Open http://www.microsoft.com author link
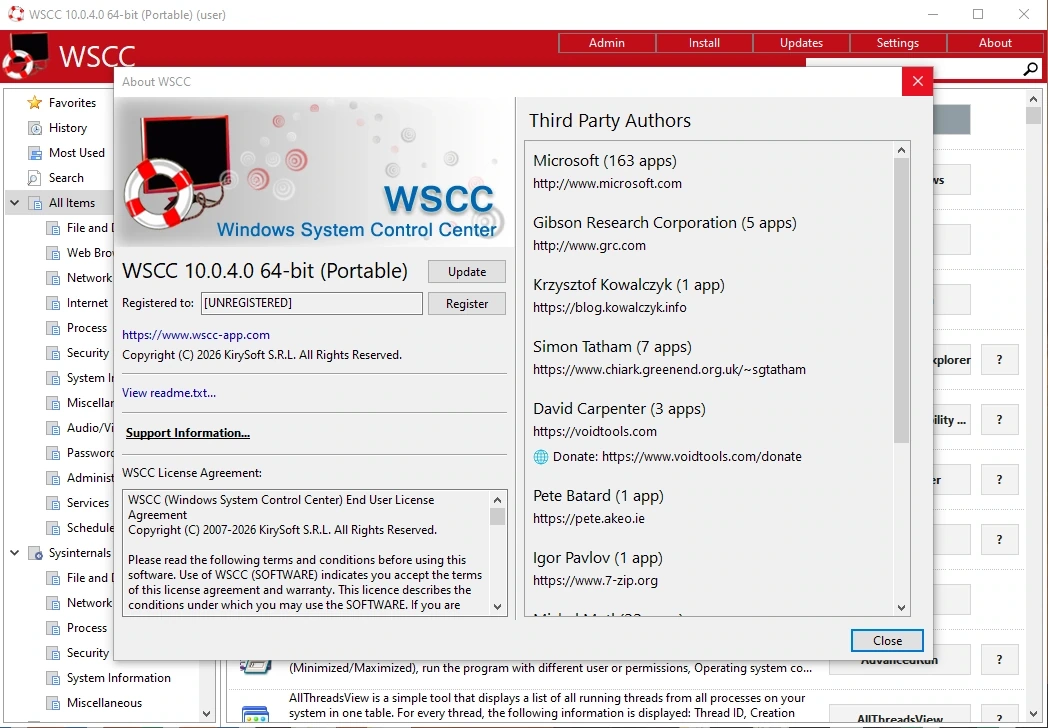 607,184
